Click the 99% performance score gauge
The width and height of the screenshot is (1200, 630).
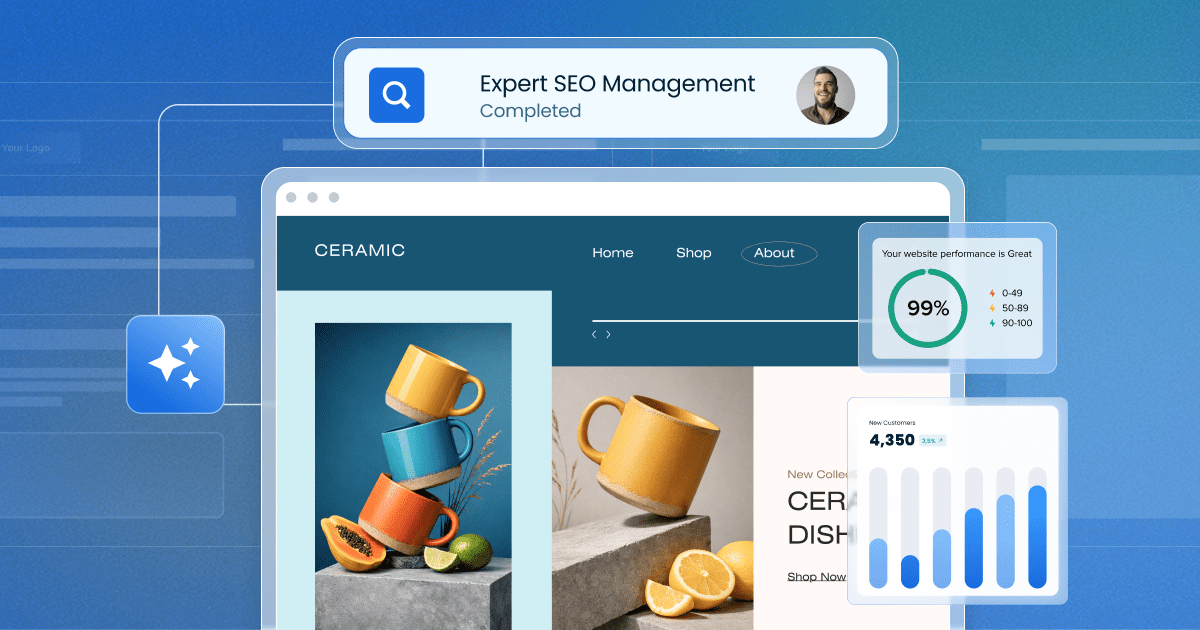927,308
